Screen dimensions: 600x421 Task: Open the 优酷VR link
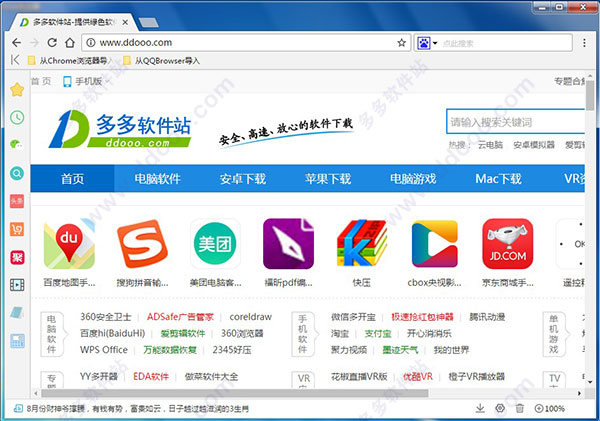[418, 377]
